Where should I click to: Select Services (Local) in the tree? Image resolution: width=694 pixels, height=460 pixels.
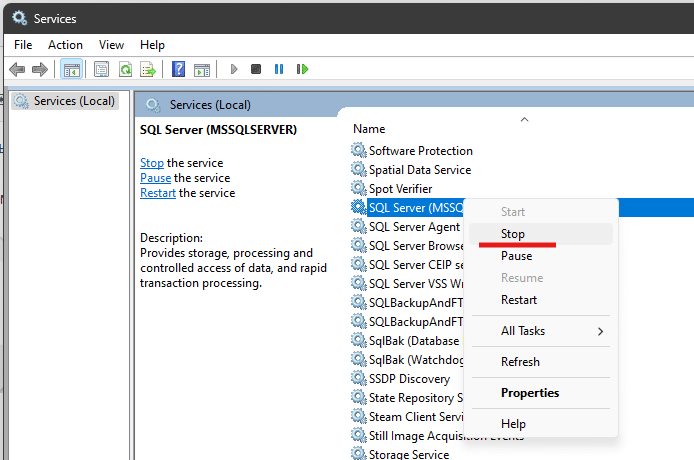[x=74, y=101]
